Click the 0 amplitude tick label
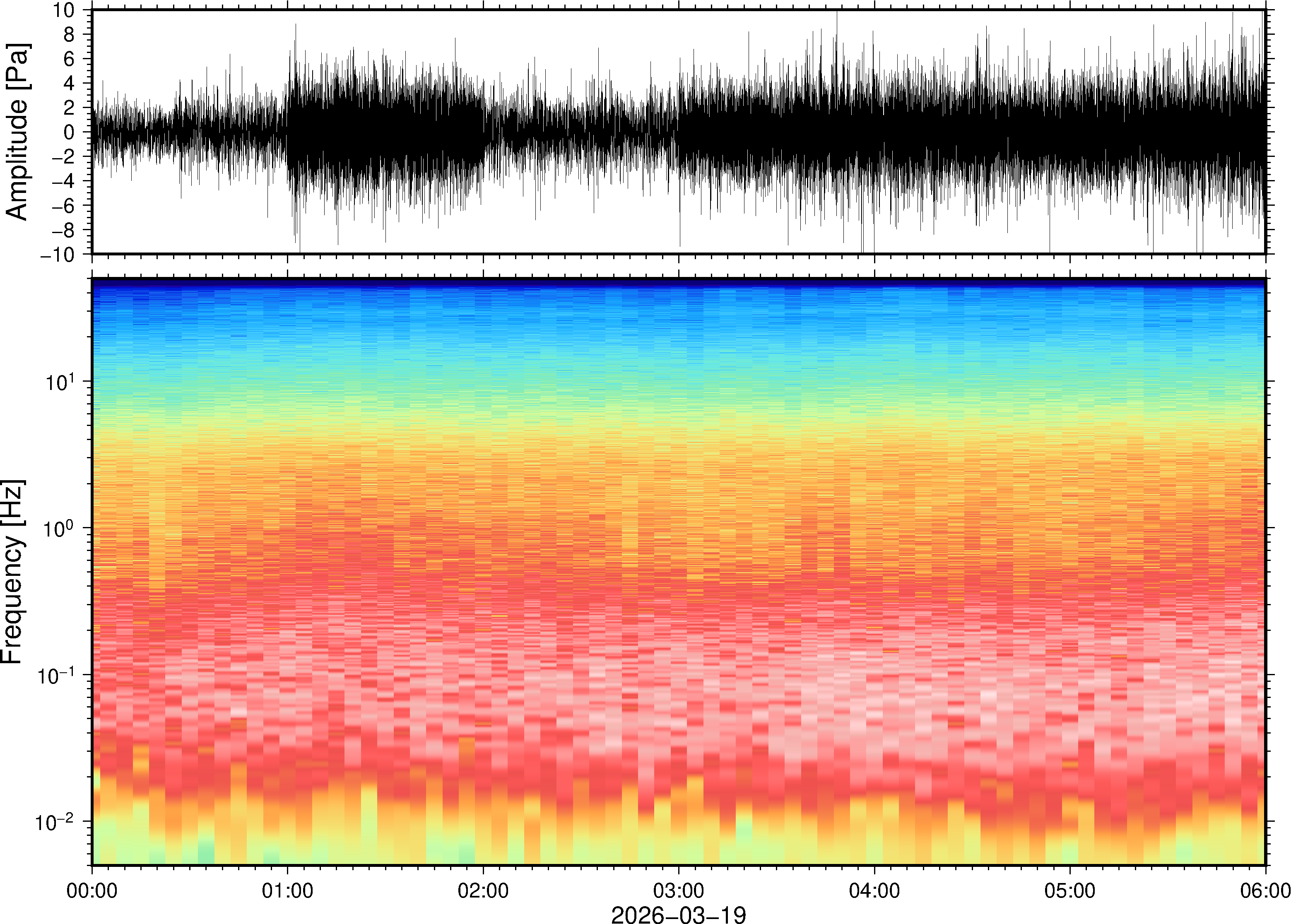The height and width of the screenshot is (924, 1291). pos(70,132)
